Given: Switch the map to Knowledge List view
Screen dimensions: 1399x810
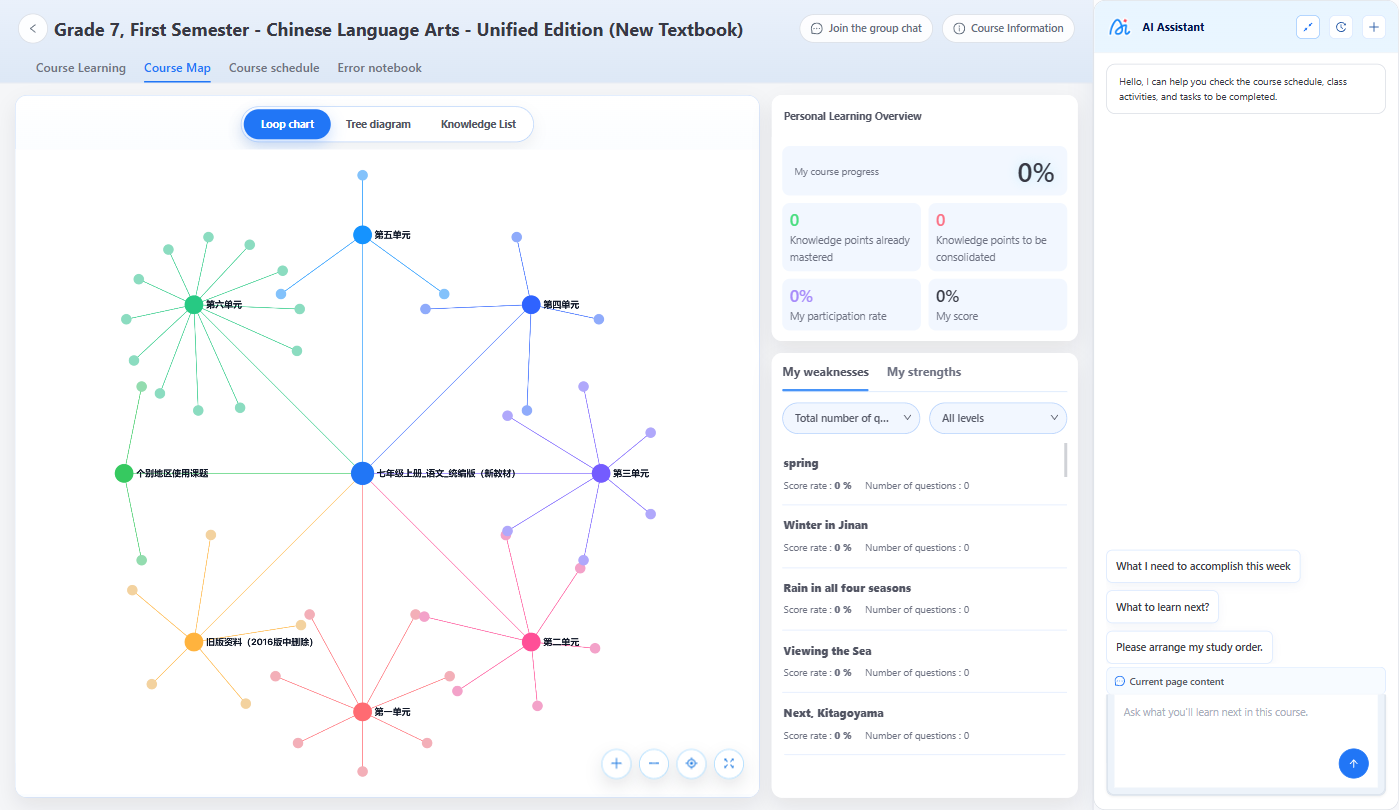Looking at the screenshot, I should [478, 124].
